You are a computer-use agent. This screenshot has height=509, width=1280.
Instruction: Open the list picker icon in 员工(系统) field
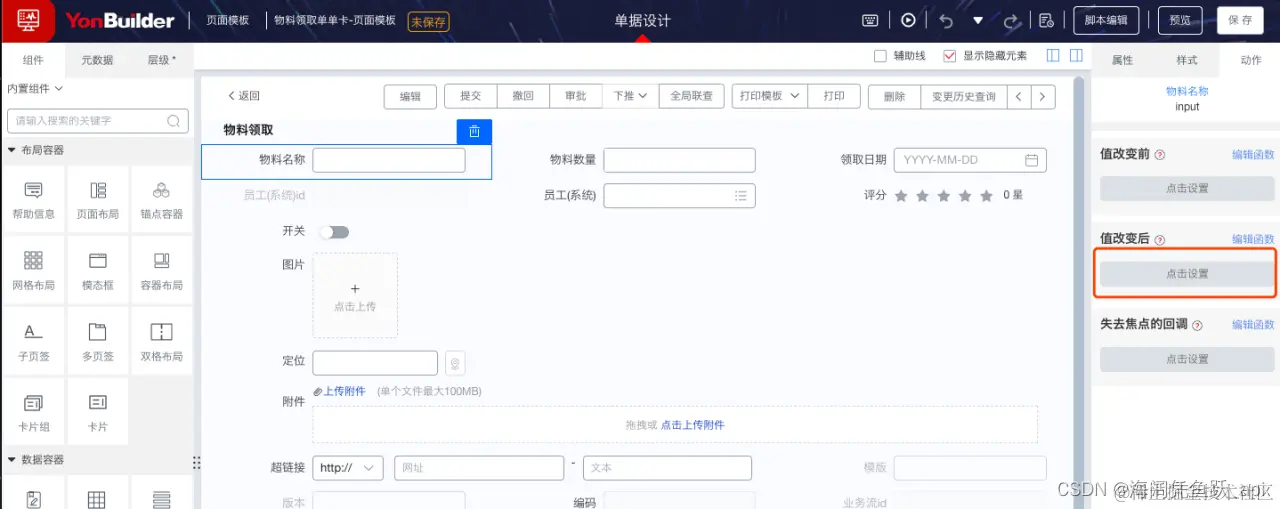point(740,196)
